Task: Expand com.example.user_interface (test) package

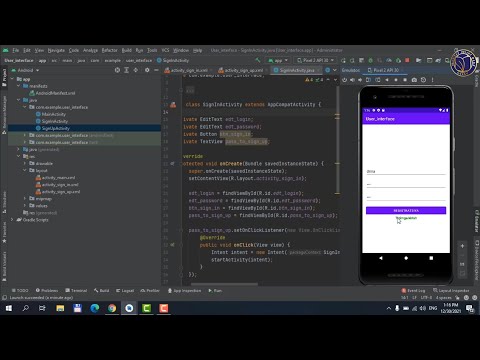Action: (25, 142)
